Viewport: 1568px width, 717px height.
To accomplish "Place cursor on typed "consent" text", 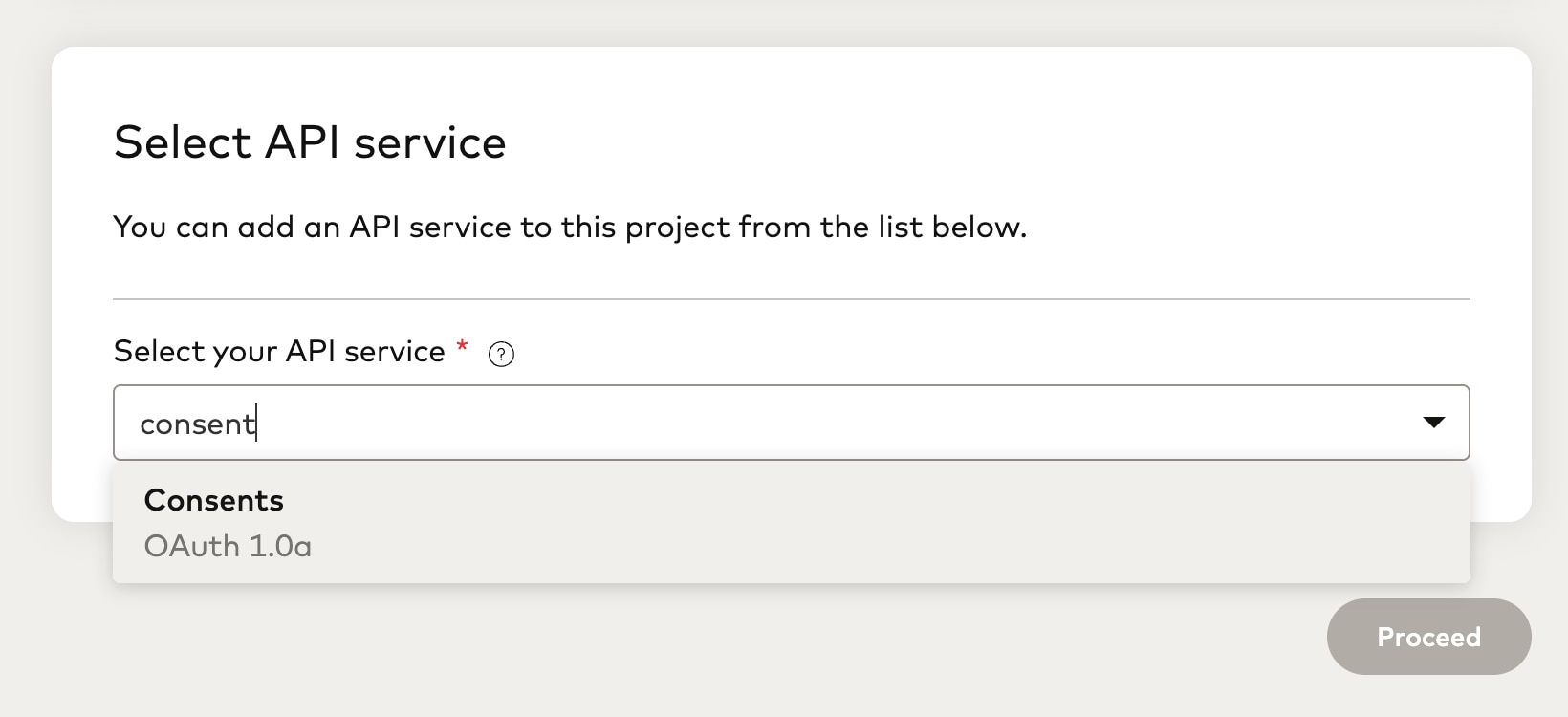I will 197,424.
